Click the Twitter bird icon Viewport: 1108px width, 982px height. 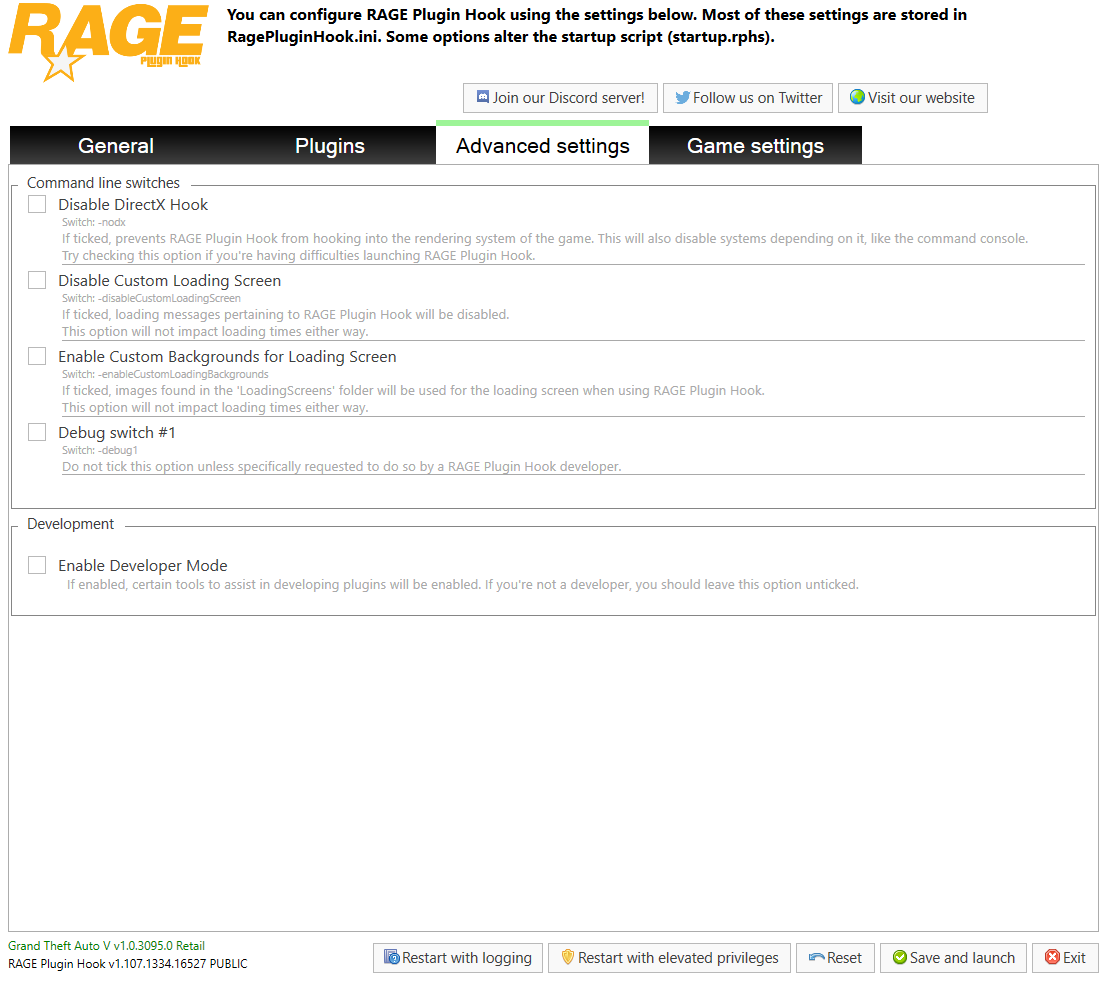[x=682, y=97]
